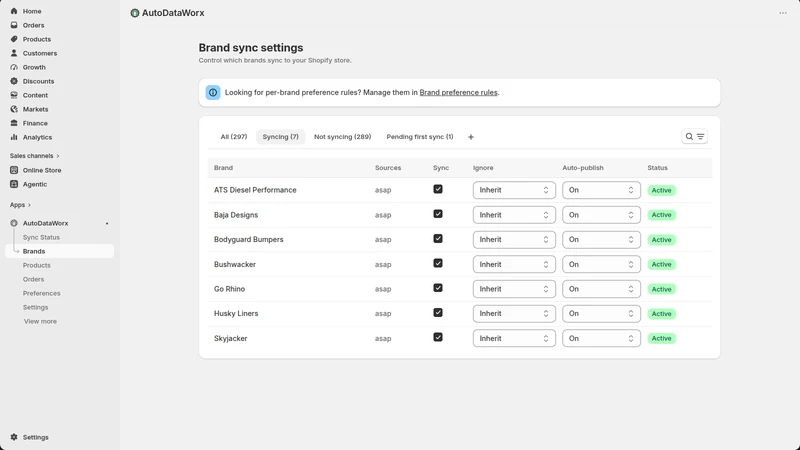800x450 pixels.
Task: Click the Online Store icon
Action: point(14,170)
